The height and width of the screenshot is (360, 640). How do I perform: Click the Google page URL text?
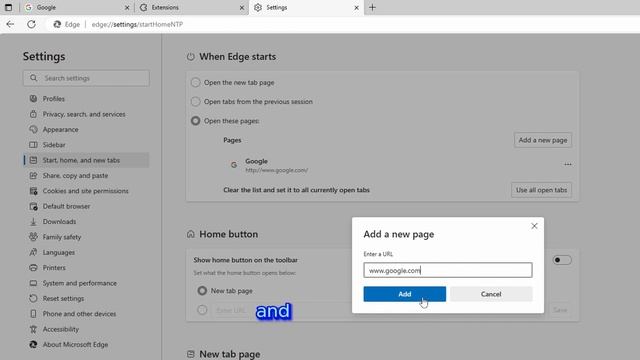click(x=277, y=170)
